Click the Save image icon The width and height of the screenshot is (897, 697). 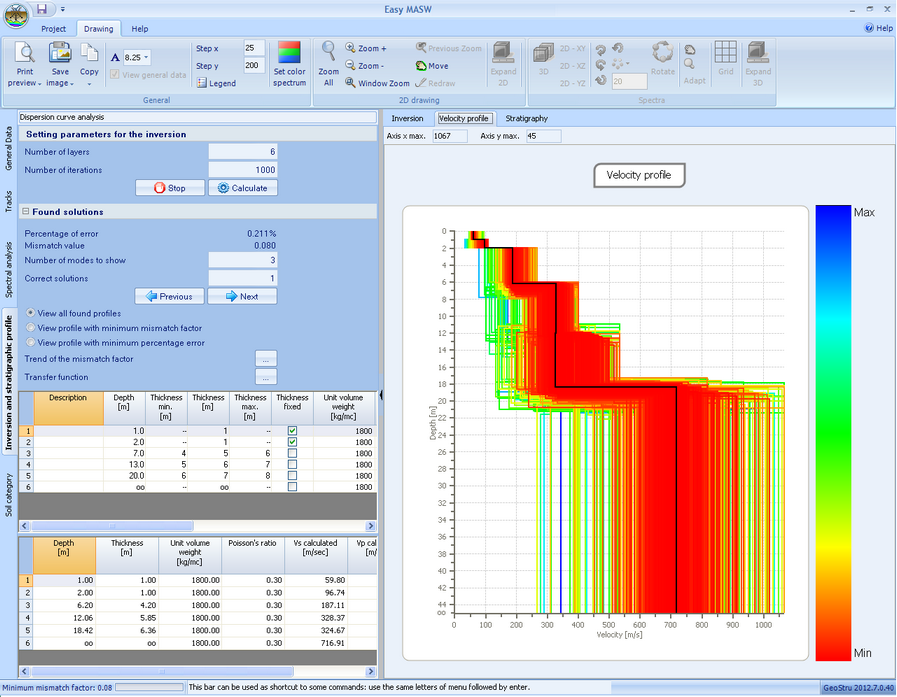click(60, 53)
